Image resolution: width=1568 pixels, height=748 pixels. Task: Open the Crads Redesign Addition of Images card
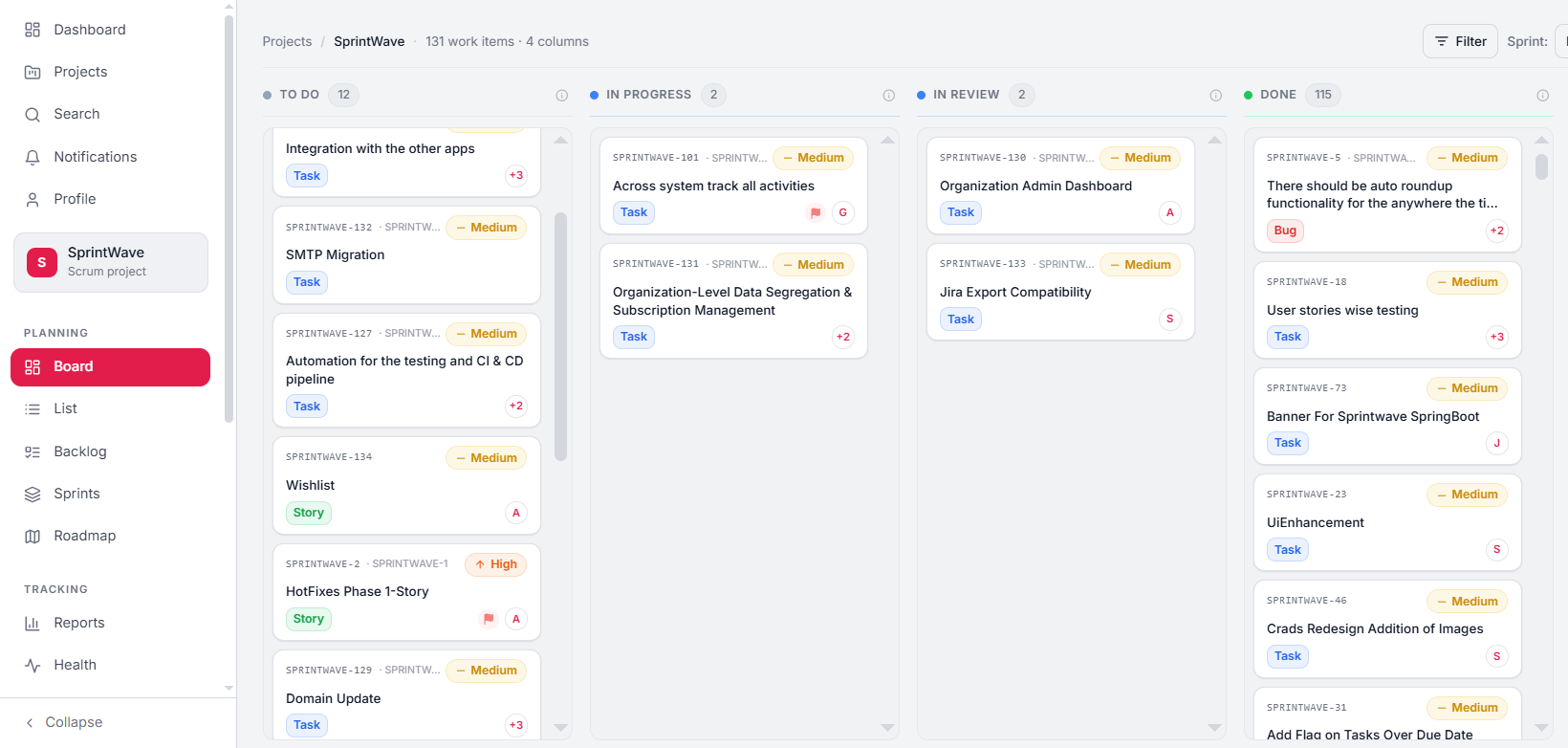point(1387,629)
